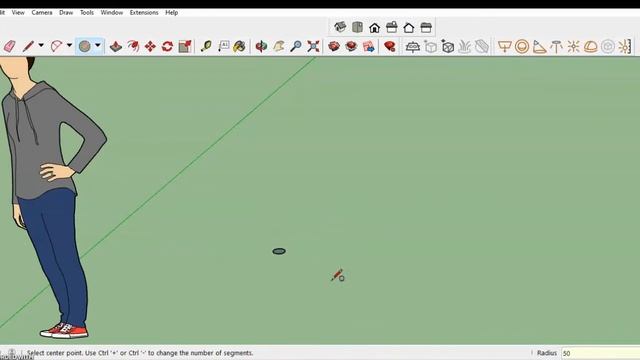Open the Draw menu

click(66, 13)
